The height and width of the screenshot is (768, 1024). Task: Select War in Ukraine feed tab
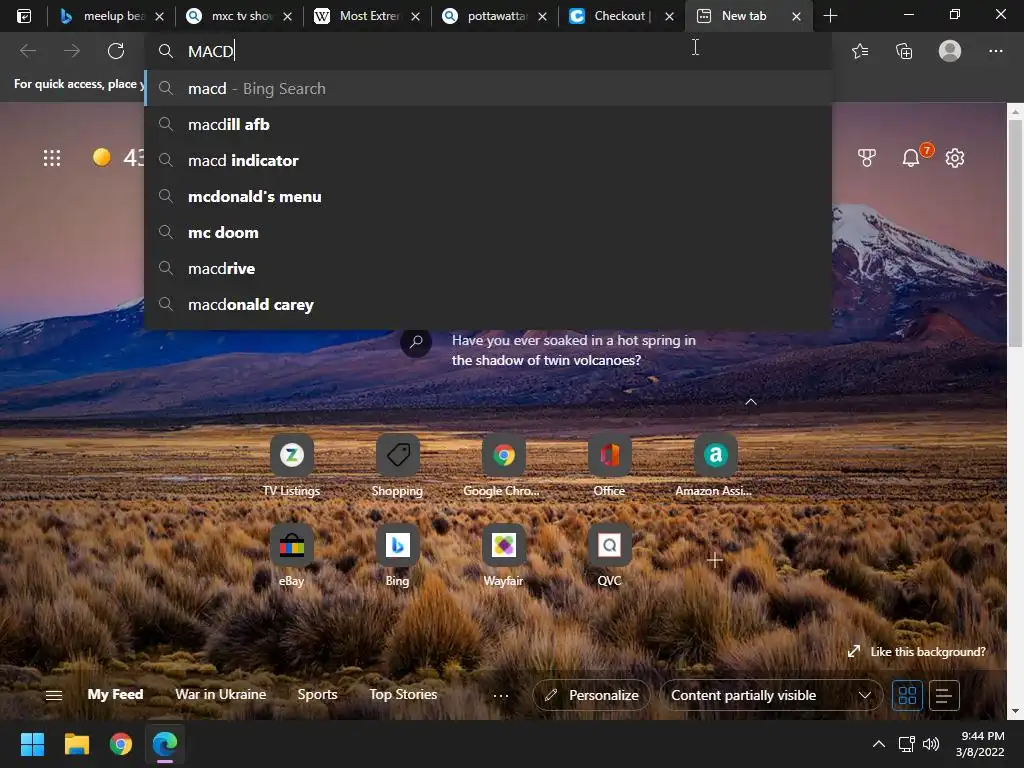221,694
